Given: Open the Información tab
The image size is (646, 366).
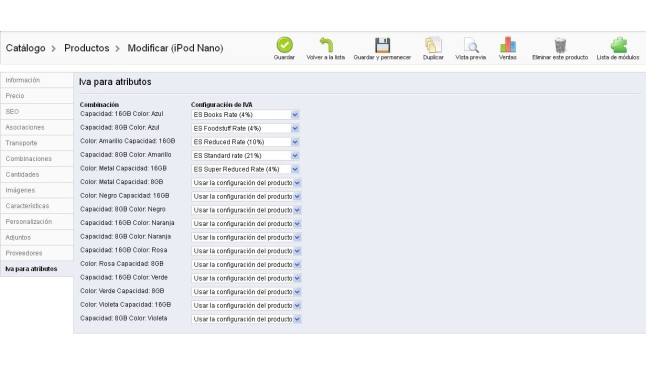Looking at the screenshot, I should (x=37, y=80).
